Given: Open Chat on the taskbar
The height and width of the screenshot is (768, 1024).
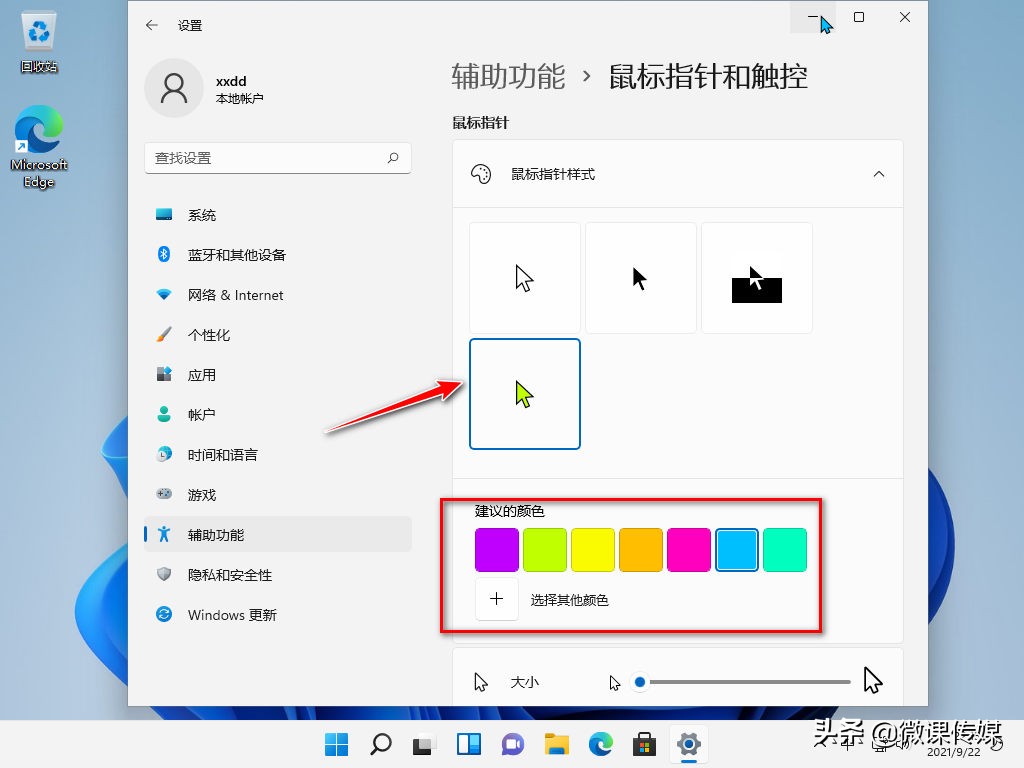Looking at the screenshot, I should click(x=513, y=744).
